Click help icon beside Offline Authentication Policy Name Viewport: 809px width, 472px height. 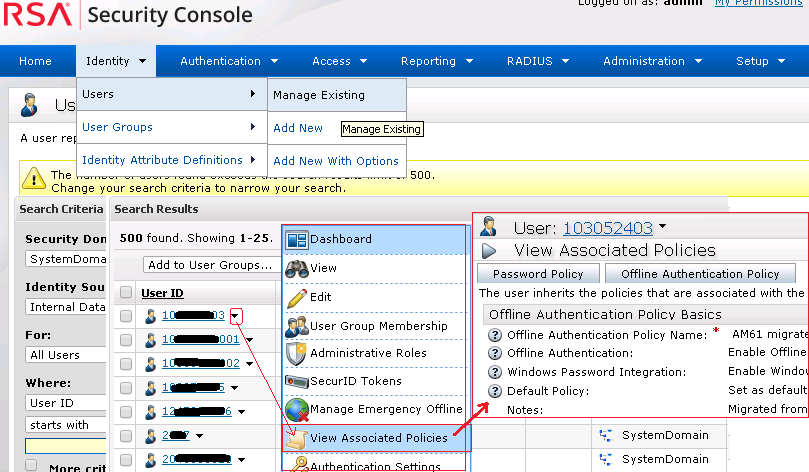click(x=494, y=335)
